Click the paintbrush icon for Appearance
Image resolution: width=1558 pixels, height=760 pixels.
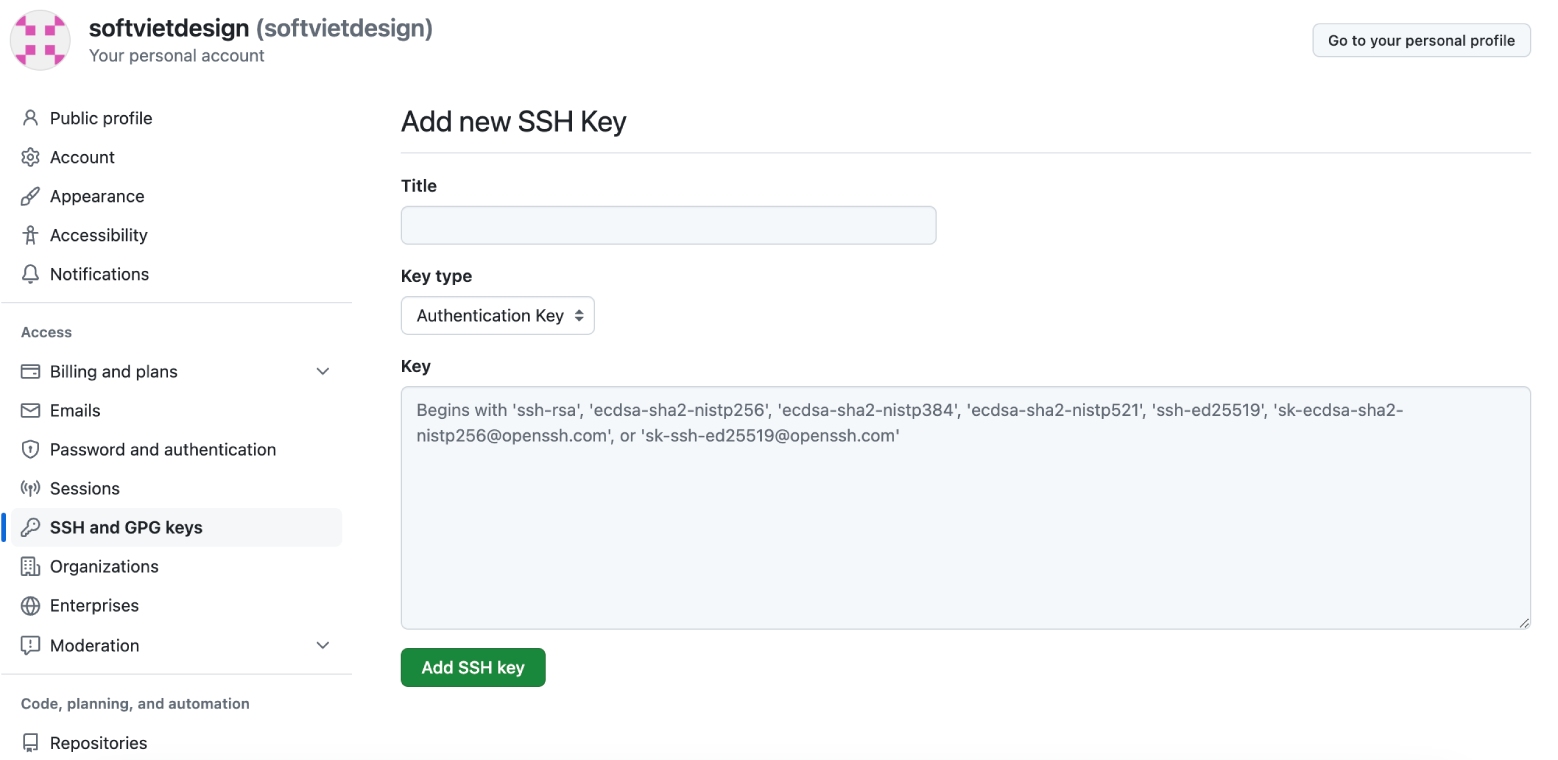click(x=30, y=196)
